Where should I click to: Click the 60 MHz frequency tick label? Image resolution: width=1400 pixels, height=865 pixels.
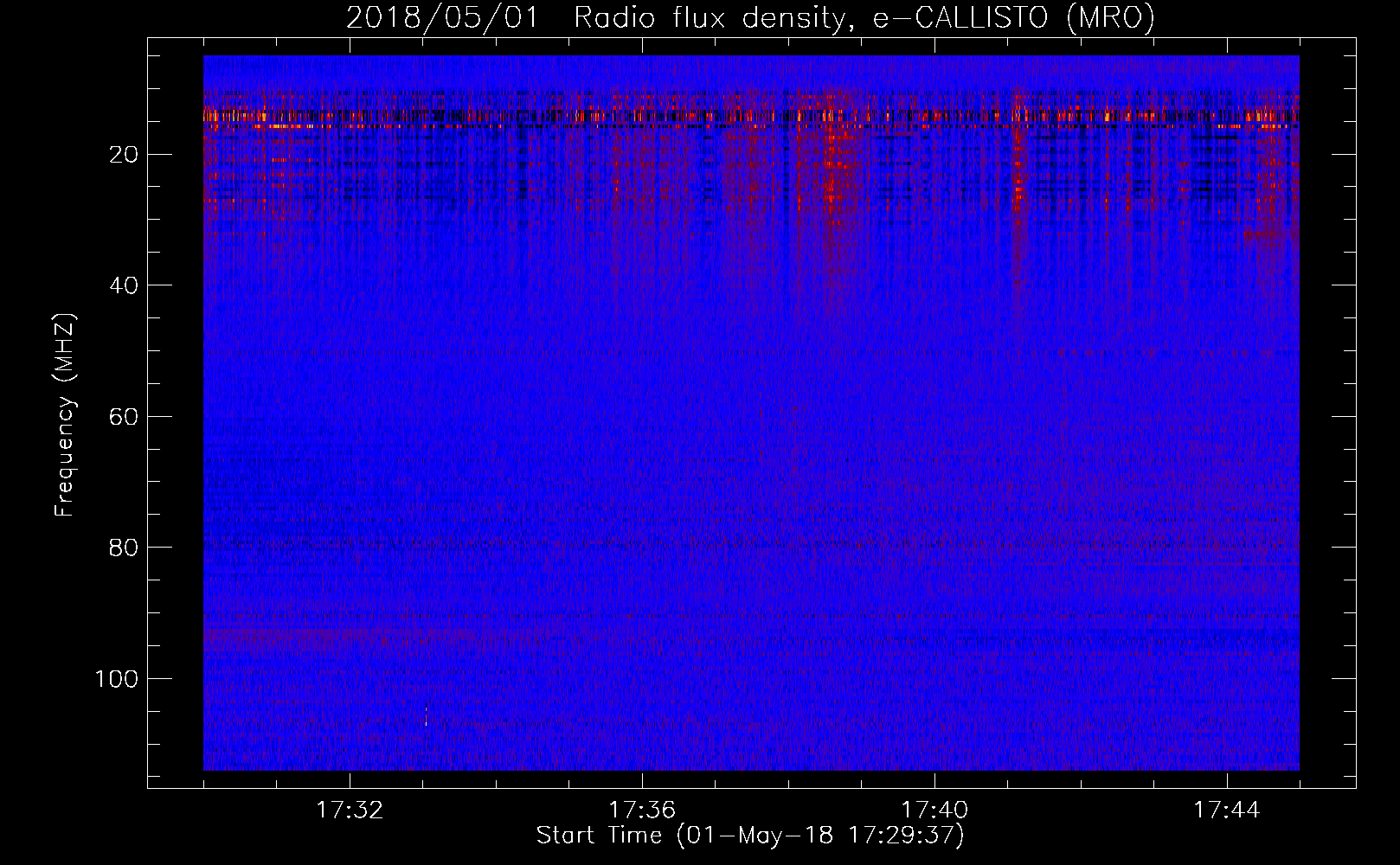tap(124, 417)
